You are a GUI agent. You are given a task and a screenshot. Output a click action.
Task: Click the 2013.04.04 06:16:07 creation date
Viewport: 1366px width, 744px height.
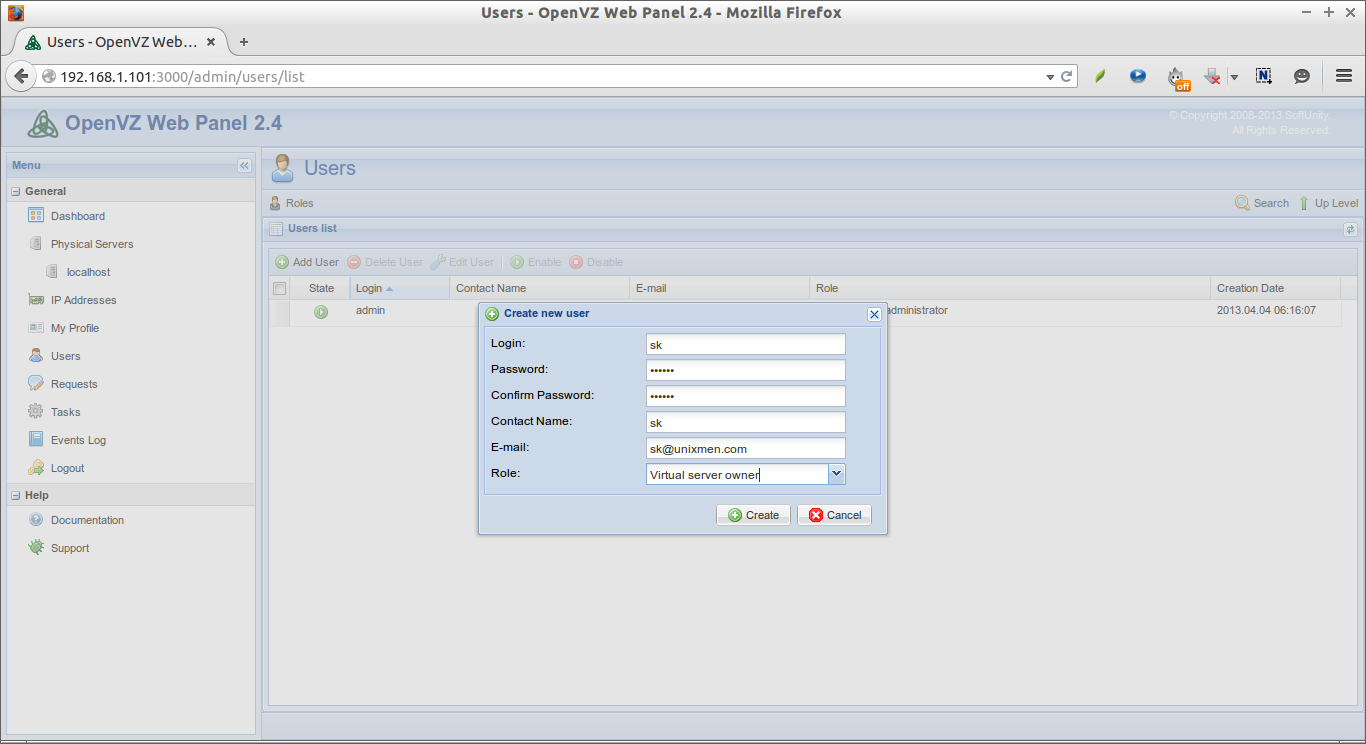1266,311
